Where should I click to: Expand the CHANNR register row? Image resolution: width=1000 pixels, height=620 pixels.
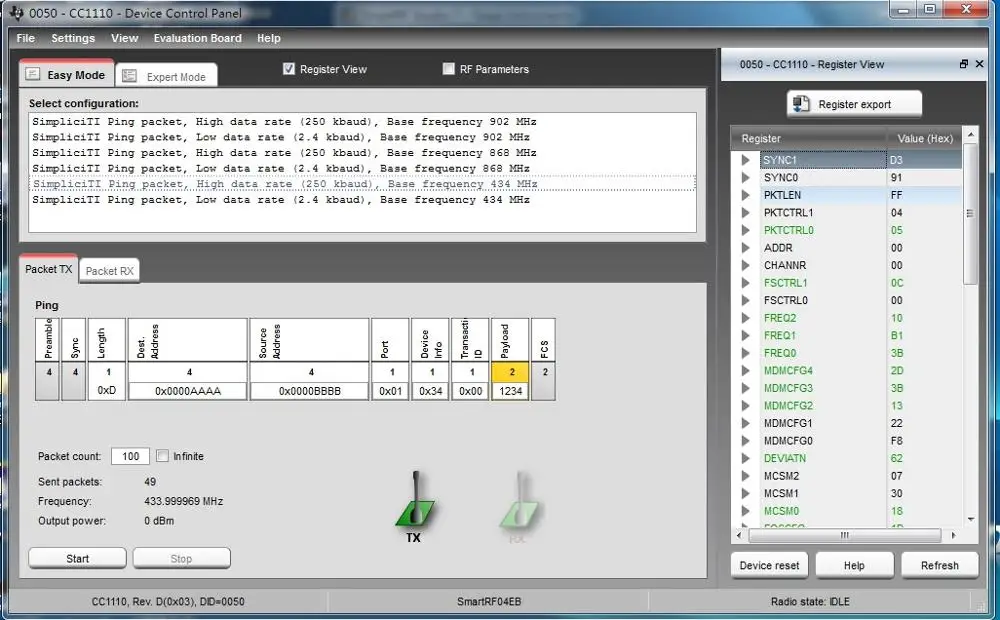pos(746,265)
